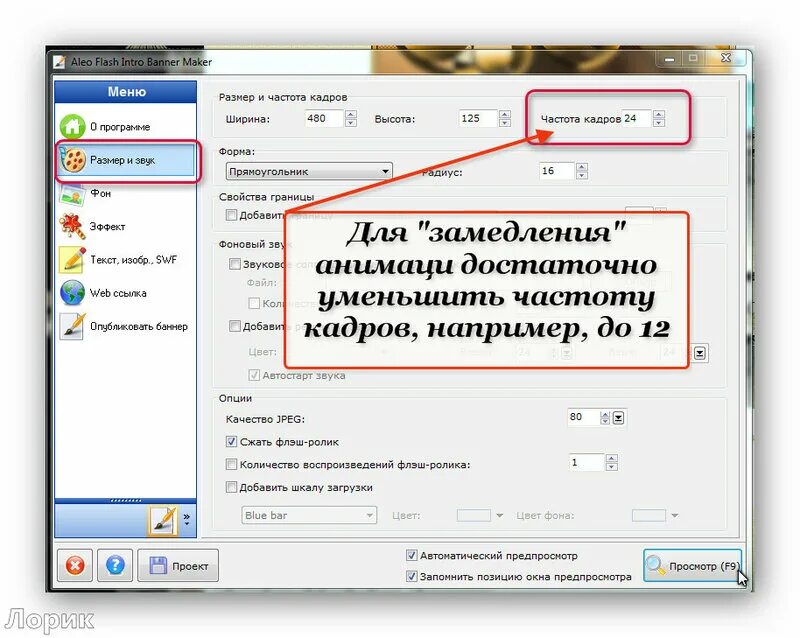
Task: Minimize the Aleo Flash Intro Banner Maker window
Action: pyautogui.click(x=670, y=59)
